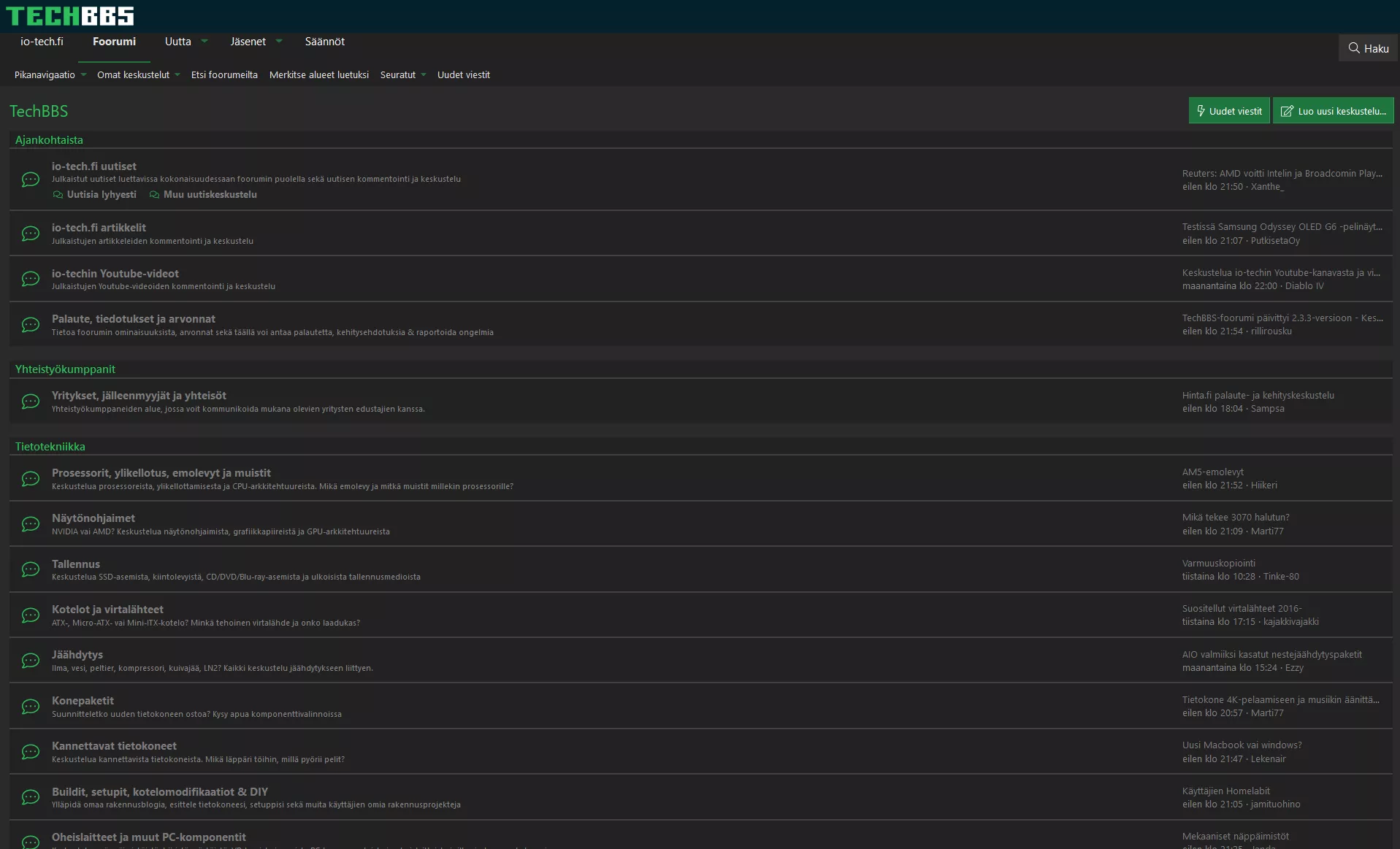Viewport: 1400px width, 849px height.
Task: Click the TechBBS logo
Action: pos(70,16)
